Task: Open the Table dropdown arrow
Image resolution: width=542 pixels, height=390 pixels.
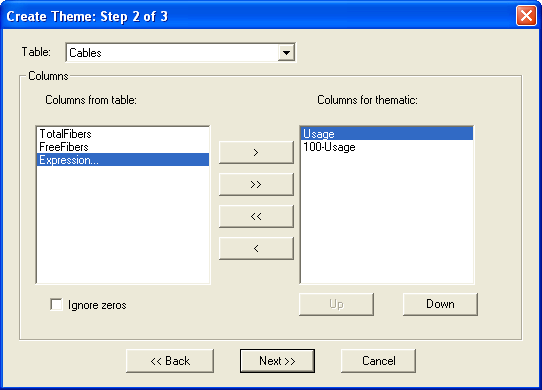Action: 286,53
